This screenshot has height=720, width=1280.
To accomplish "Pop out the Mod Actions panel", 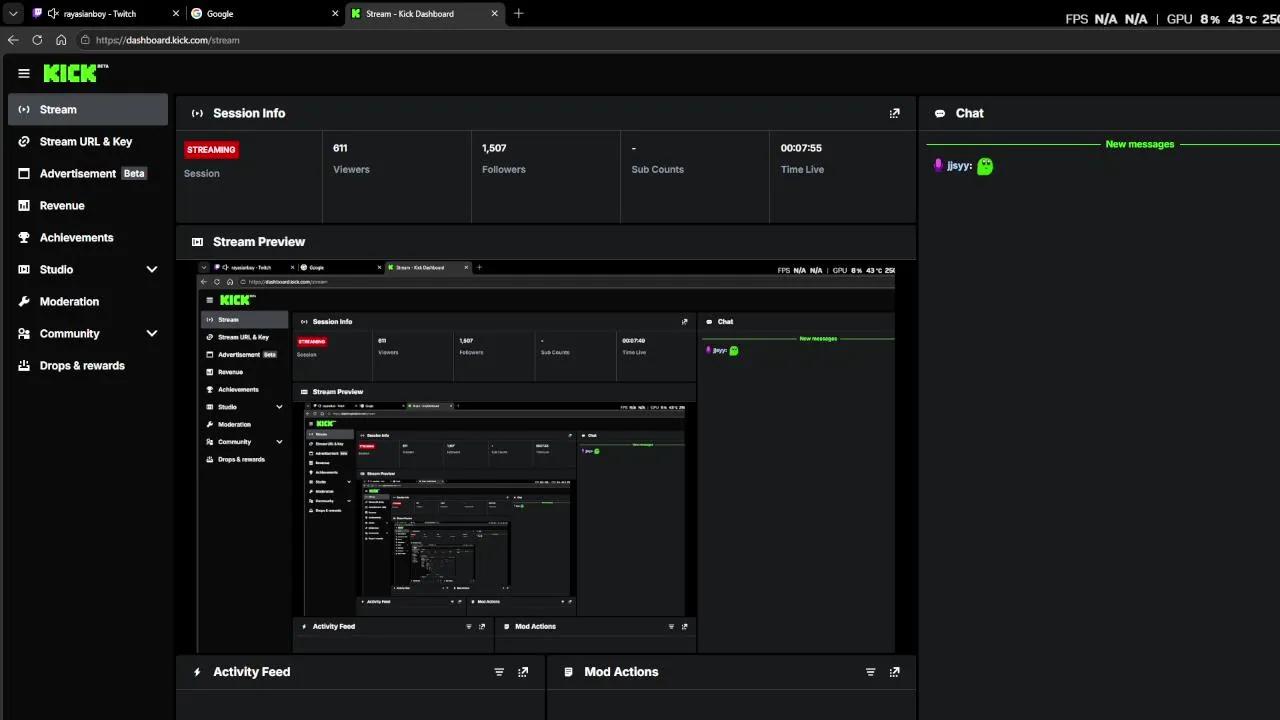I will point(895,672).
